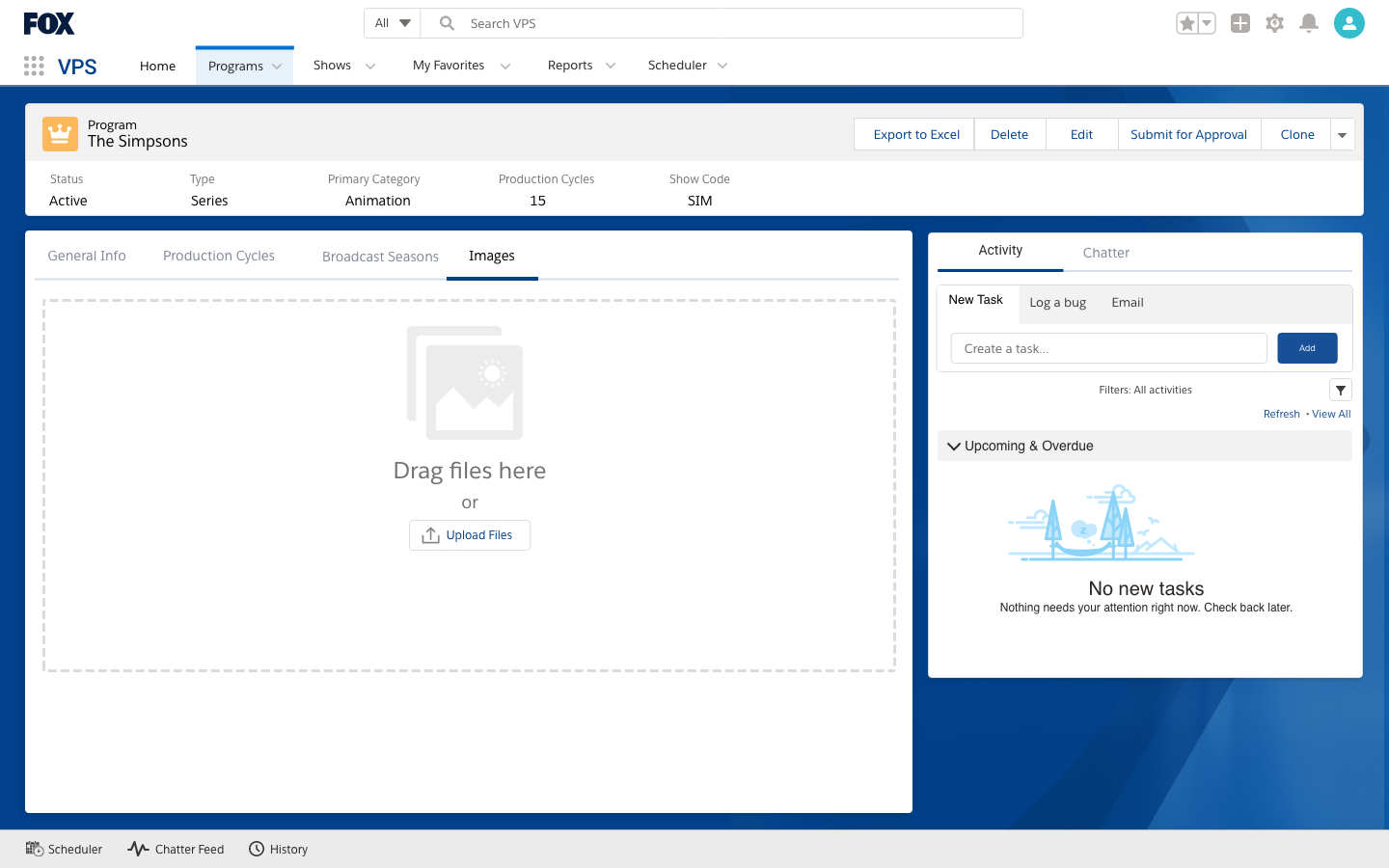Click the Program crown icon

coord(60,134)
